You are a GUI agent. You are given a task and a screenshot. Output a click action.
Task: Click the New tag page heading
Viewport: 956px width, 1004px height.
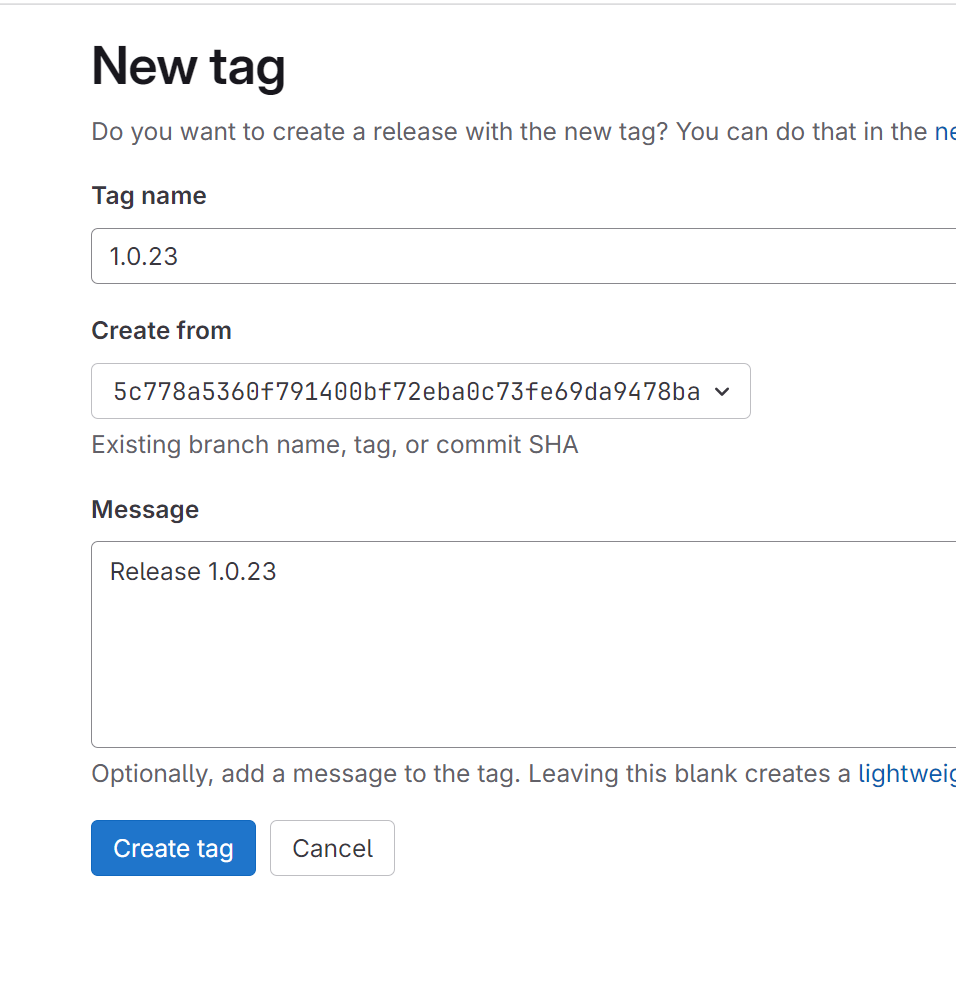(189, 67)
